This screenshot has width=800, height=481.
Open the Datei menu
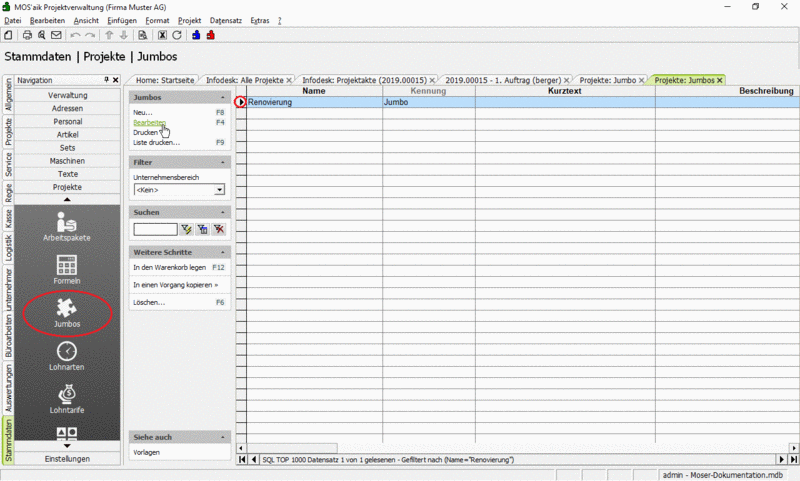tap(13, 20)
